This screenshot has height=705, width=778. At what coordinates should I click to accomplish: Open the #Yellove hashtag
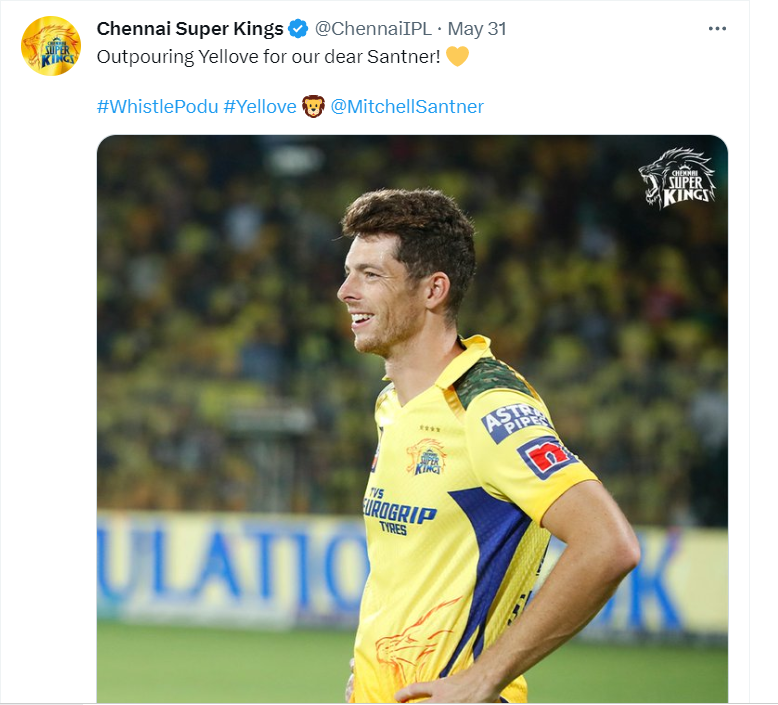(x=259, y=107)
